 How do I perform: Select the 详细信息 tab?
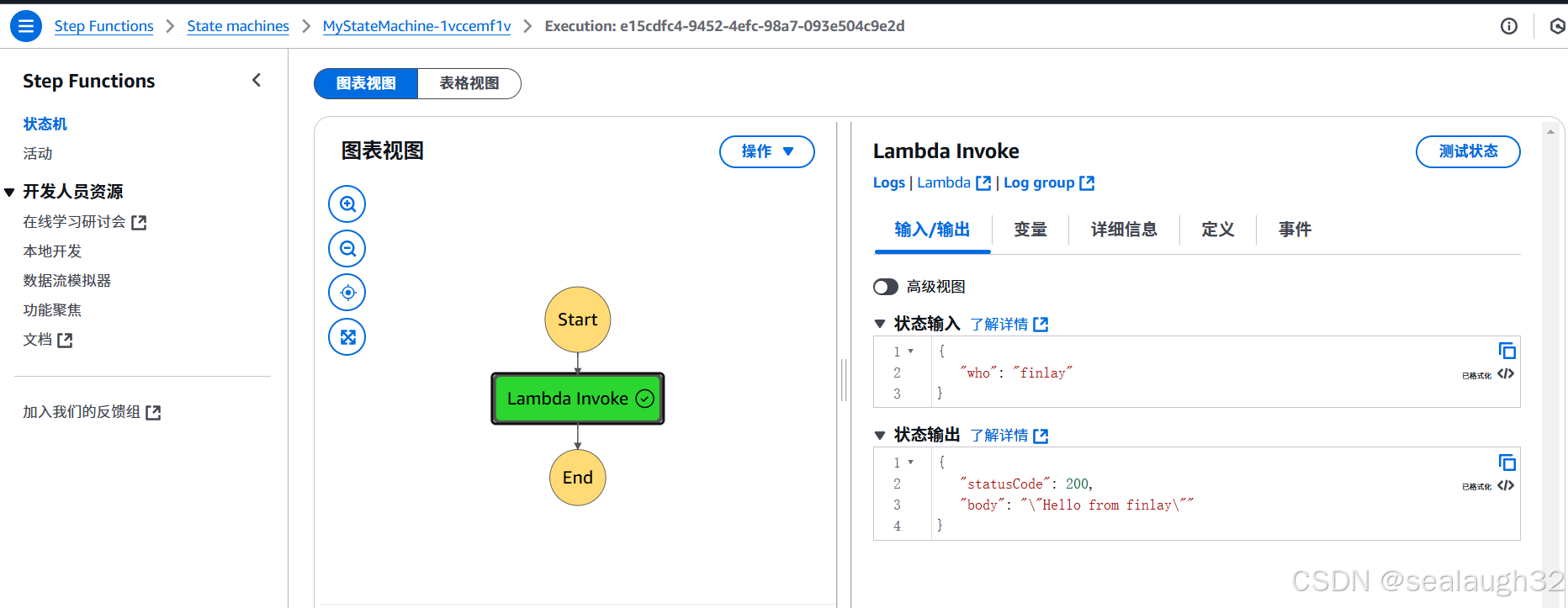(x=1124, y=230)
